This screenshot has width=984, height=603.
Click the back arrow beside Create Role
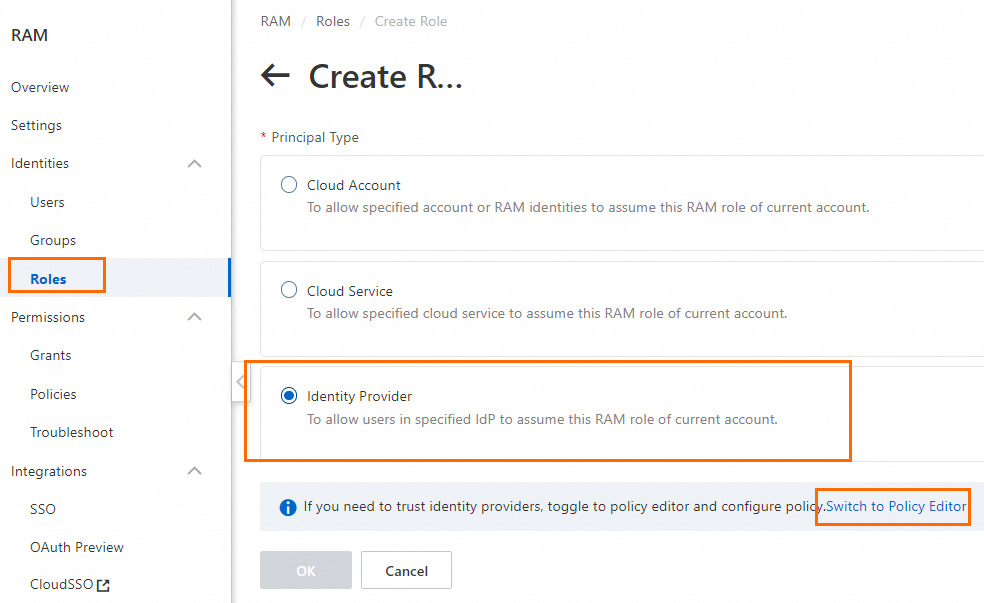(275, 76)
